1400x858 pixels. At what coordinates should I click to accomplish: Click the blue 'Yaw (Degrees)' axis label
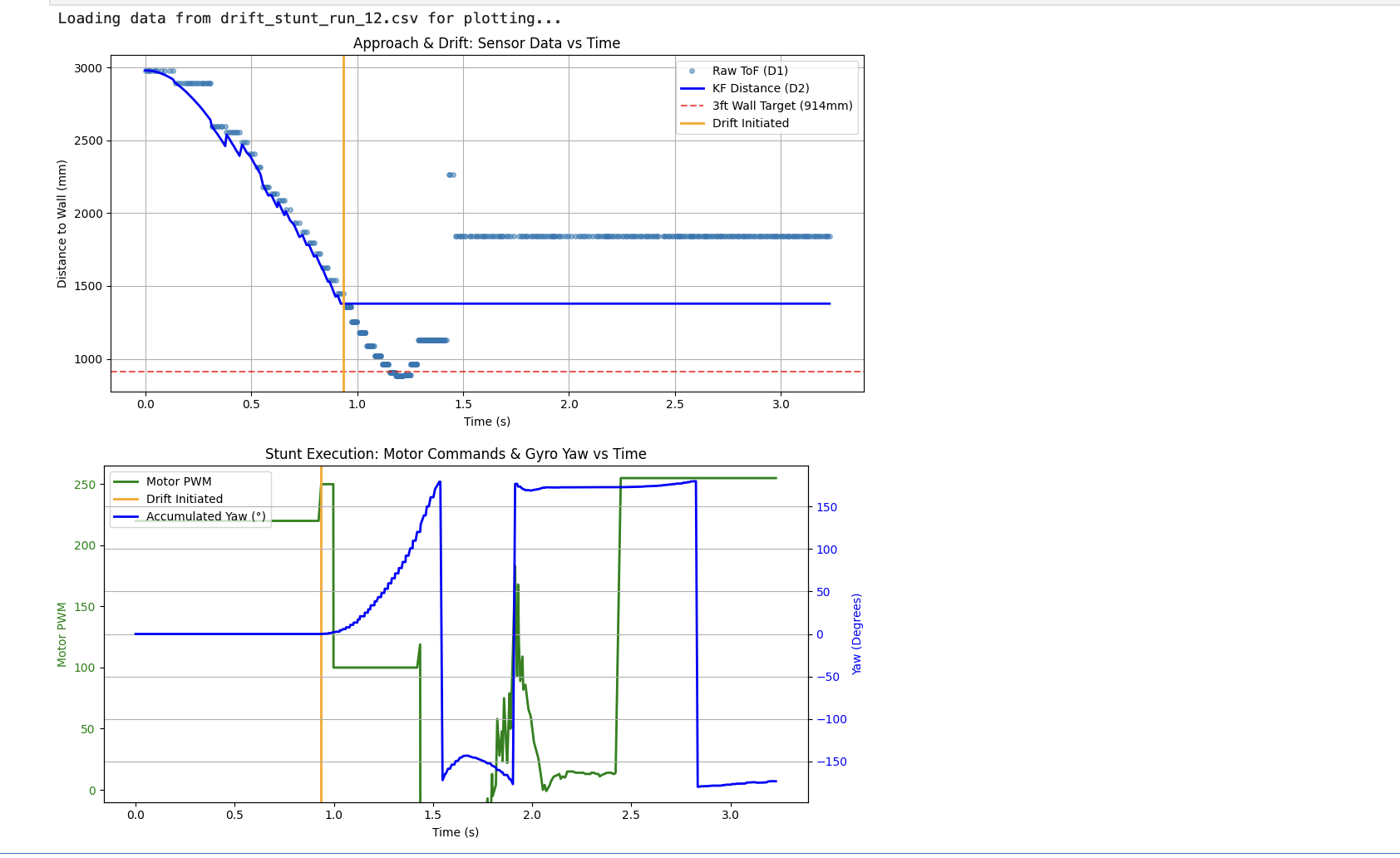[x=856, y=634]
